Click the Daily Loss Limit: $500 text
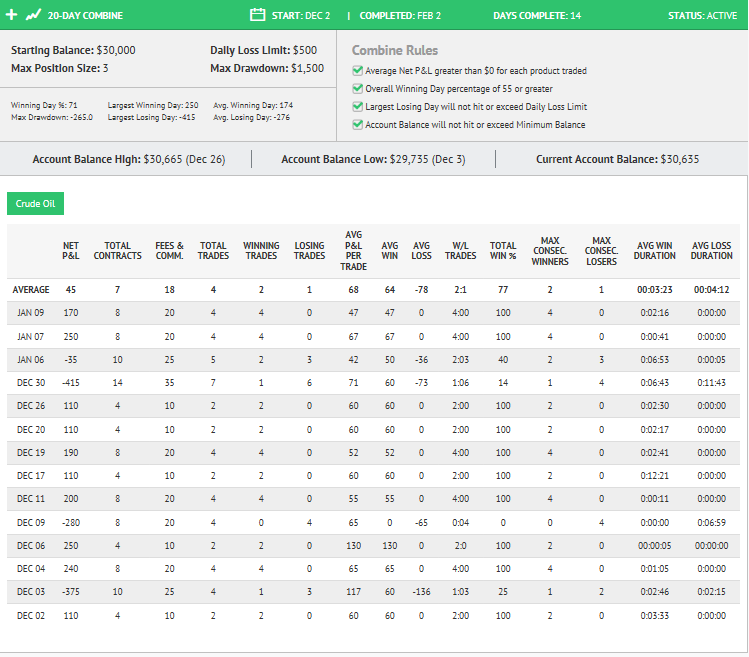This screenshot has height=657, width=749. [263, 50]
